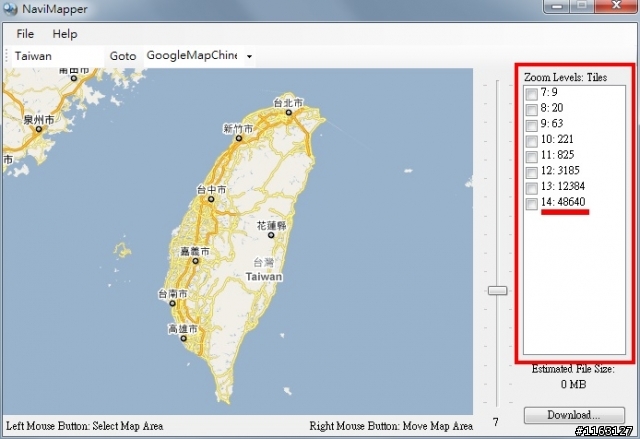This screenshot has width=640, height=439.
Task: Click the 'Zoom Levels: Tiles' heading
Action: 566,78
